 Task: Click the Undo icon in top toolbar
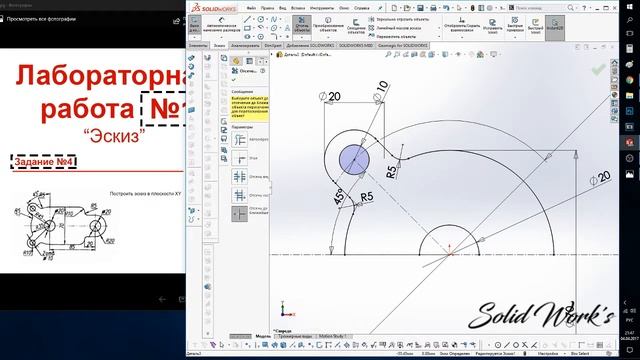tap(446, 8)
